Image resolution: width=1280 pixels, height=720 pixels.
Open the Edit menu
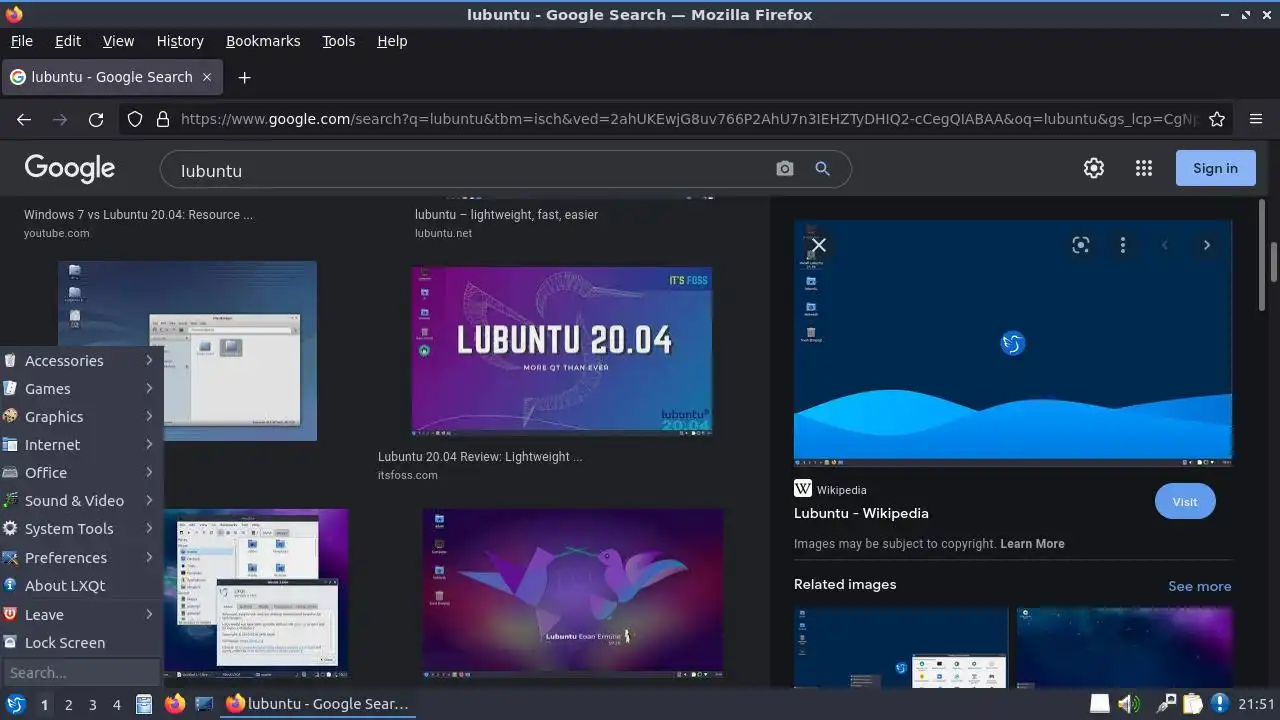click(x=68, y=41)
